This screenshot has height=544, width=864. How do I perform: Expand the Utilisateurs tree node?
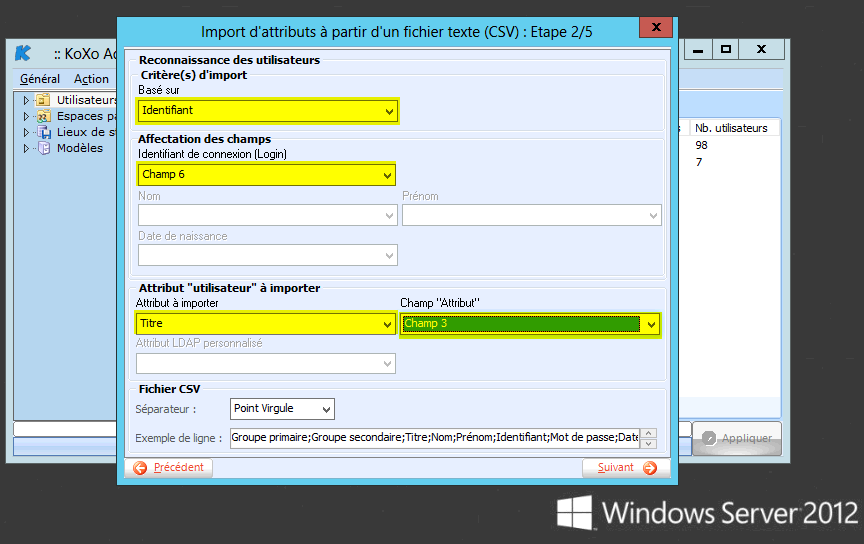pos(25,100)
